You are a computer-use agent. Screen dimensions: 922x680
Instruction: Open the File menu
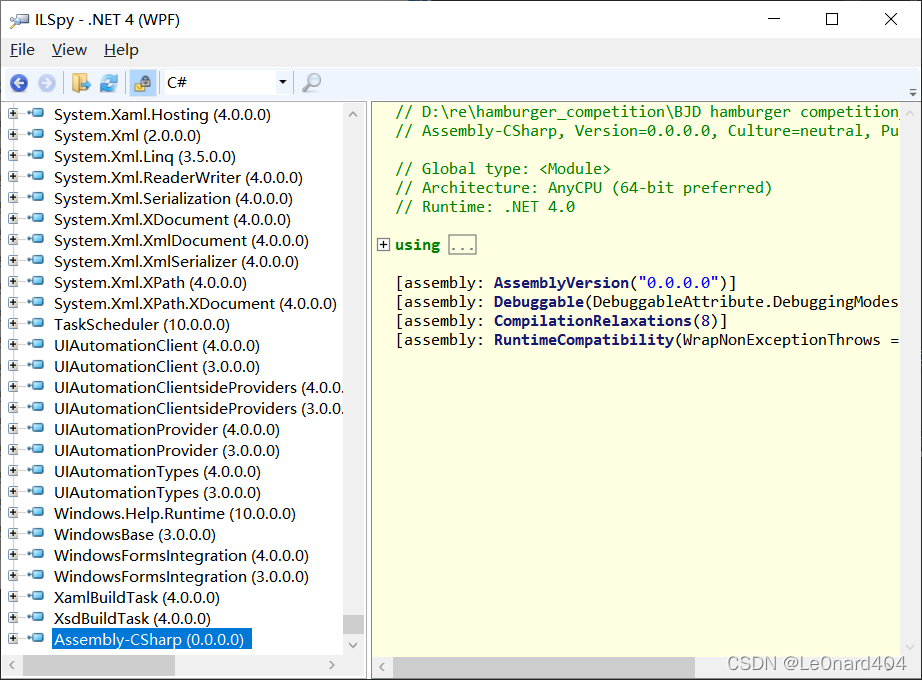click(22, 50)
